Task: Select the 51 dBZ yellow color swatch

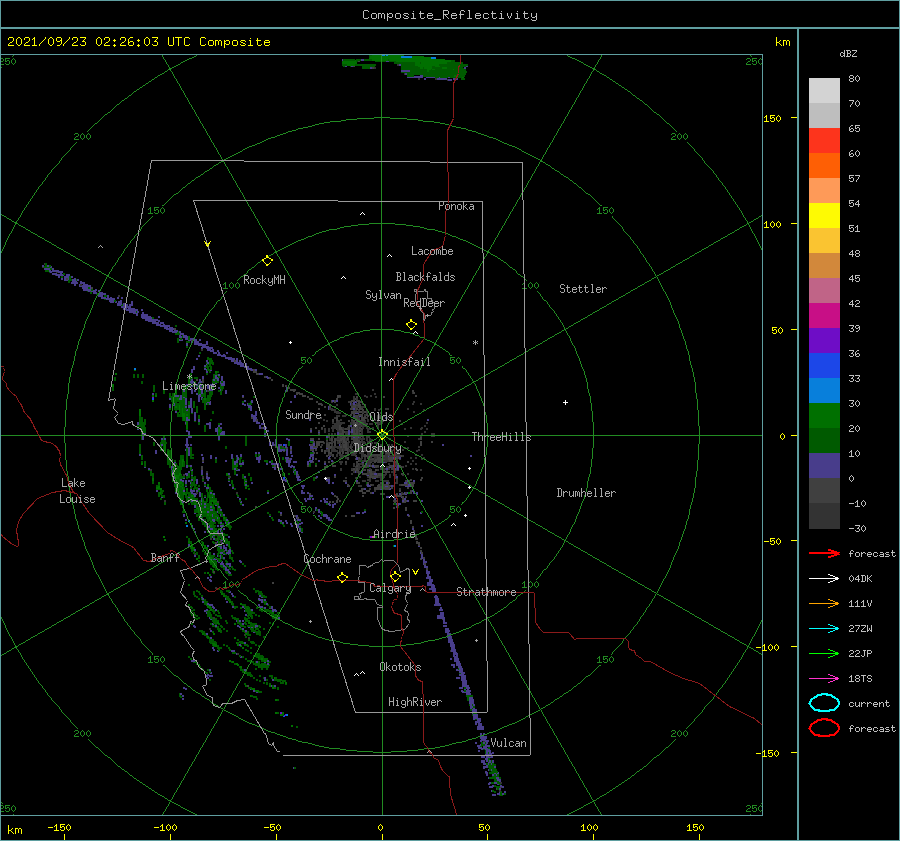Action: (x=824, y=215)
